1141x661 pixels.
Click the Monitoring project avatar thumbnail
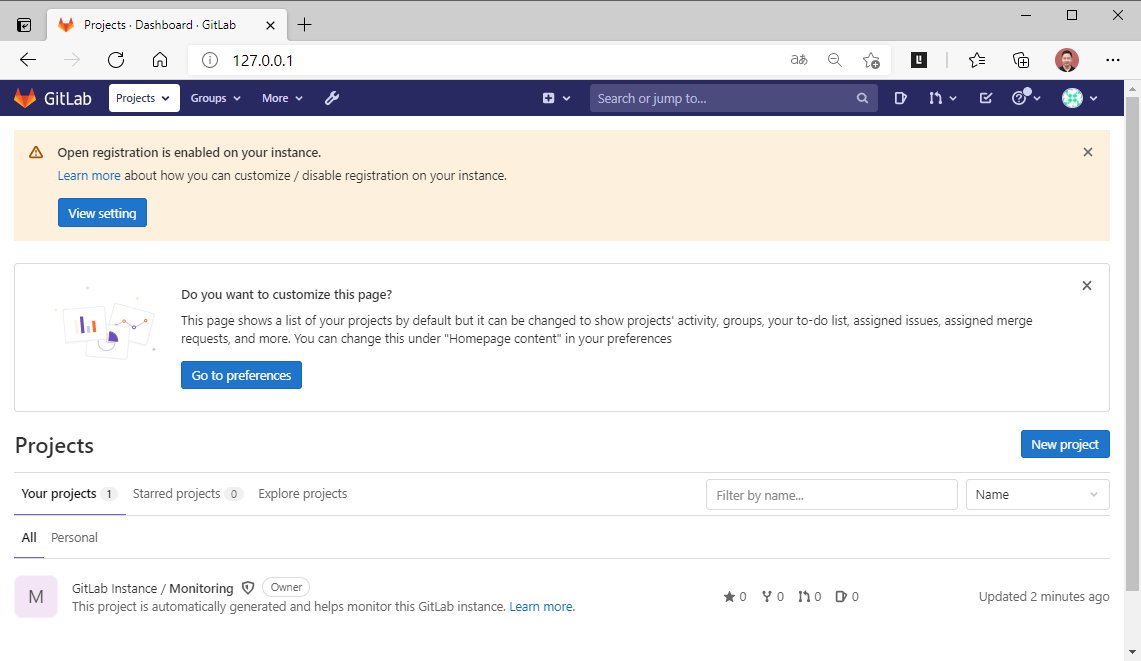tap(35, 596)
